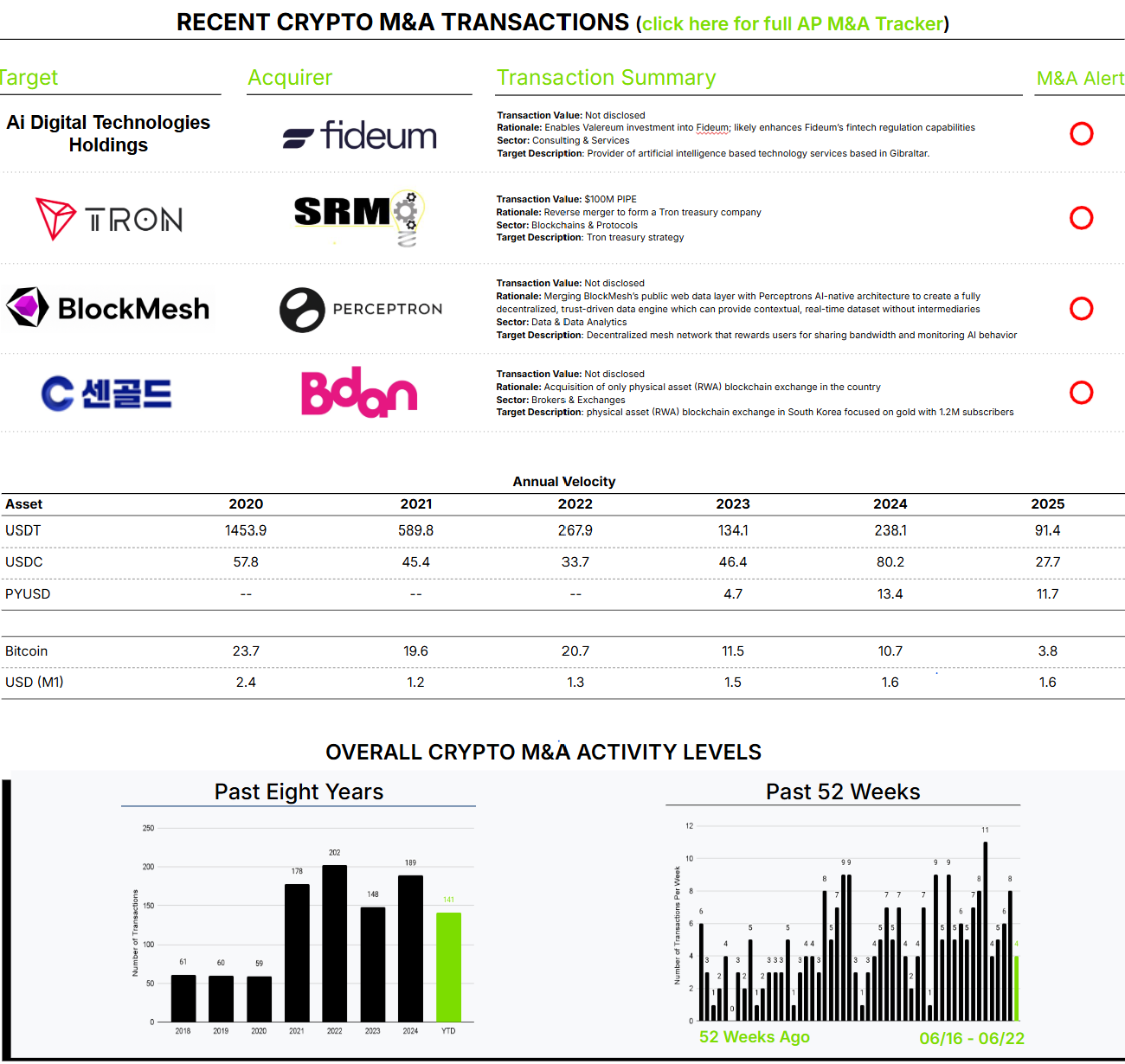This screenshot has height=1064, width=1125.
Task: Click the red alert circle in Bdan row
Action: point(1081,393)
